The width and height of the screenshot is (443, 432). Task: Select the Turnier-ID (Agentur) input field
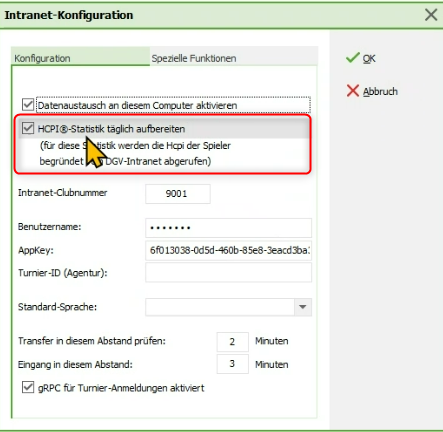(x=228, y=273)
